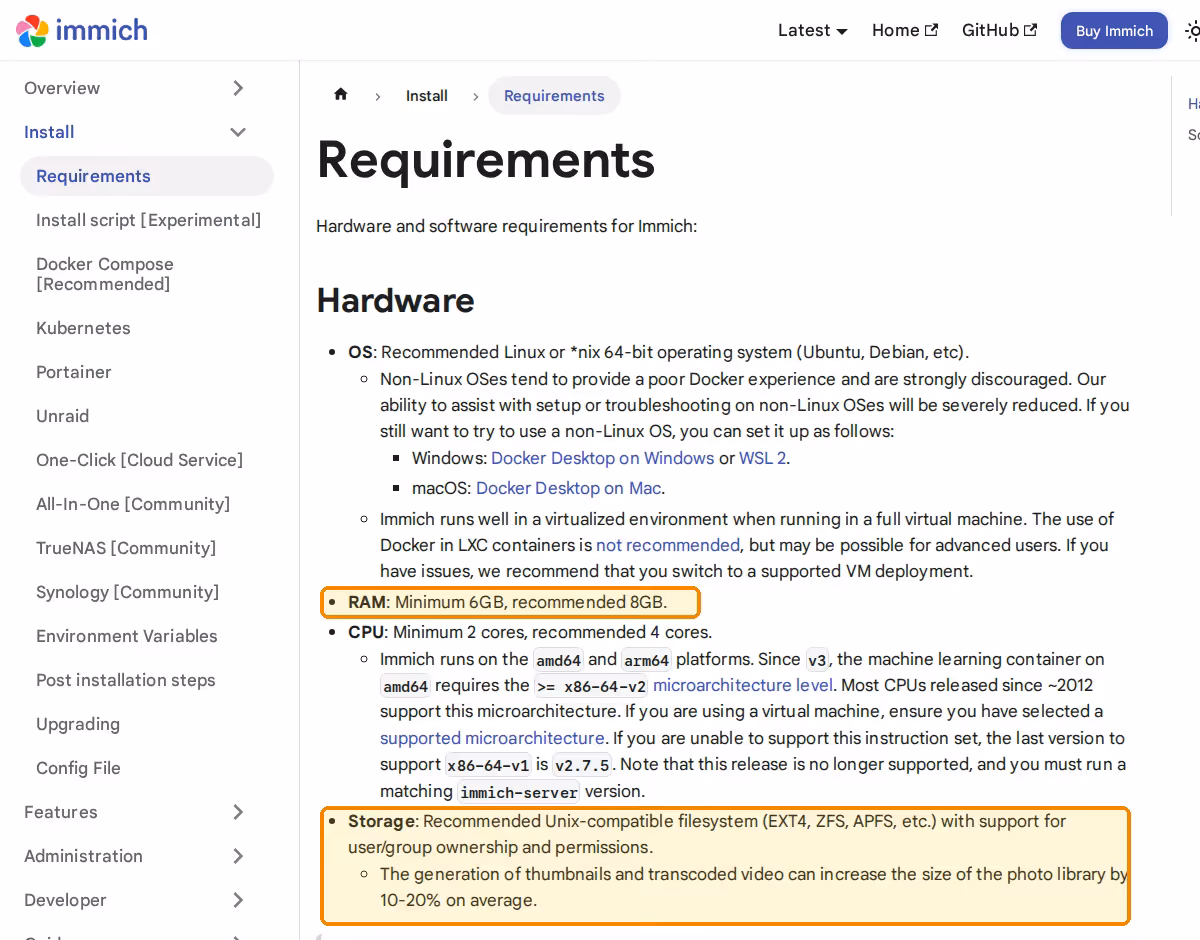Click the v2.7.5 code text
This screenshot has width=1200, height=940.
(x=582, y=765)
